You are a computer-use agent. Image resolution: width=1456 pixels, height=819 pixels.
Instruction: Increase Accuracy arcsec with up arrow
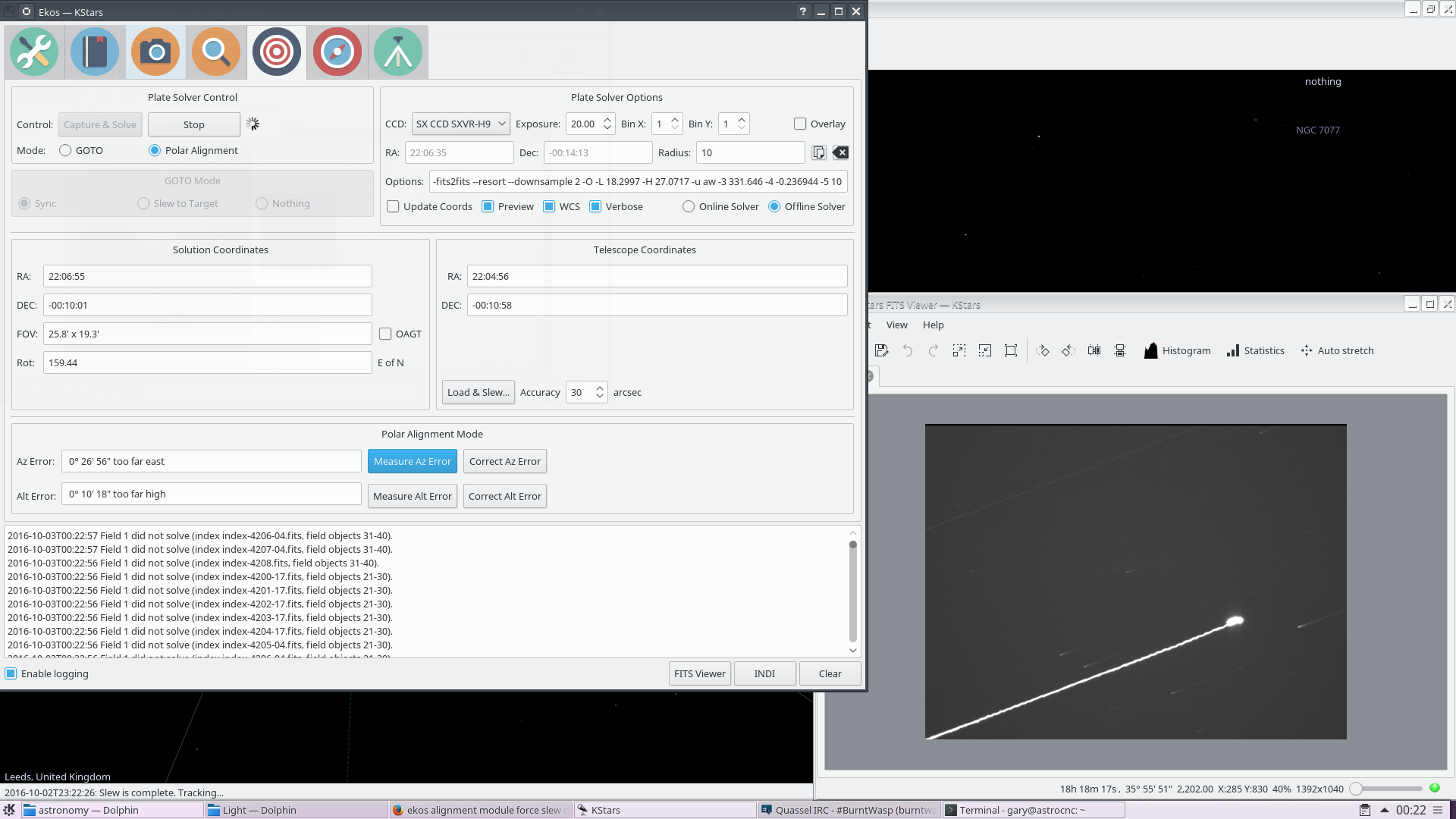(x=599, y=388)
